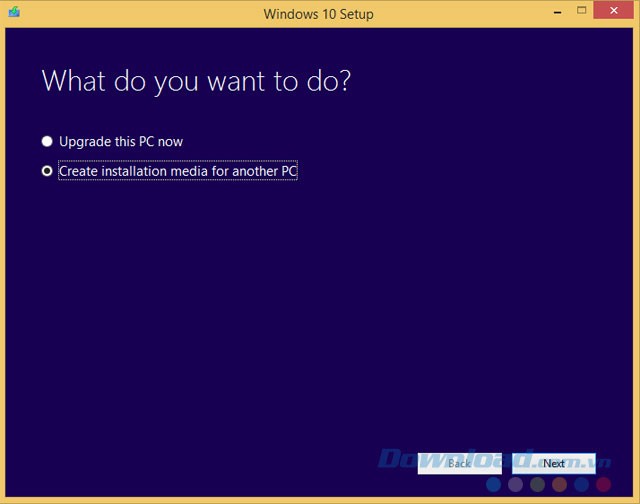The width and height of the screenshot is (640, 504).
Task: Click the "What do you want to do?" heading
Action: (196, 81)
